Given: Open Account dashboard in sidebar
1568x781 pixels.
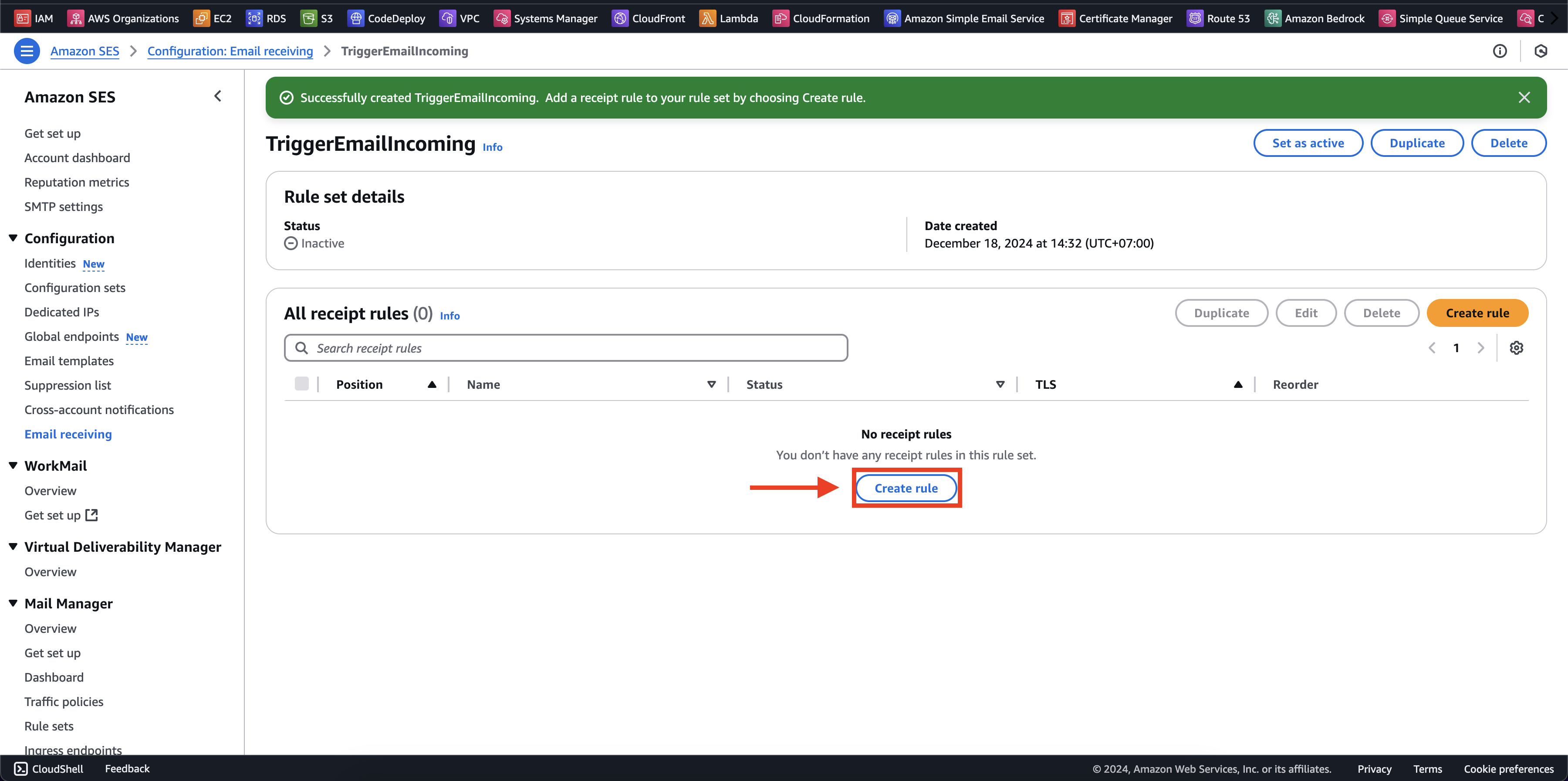Looking at the screenshot, I should tap(77, 158).
